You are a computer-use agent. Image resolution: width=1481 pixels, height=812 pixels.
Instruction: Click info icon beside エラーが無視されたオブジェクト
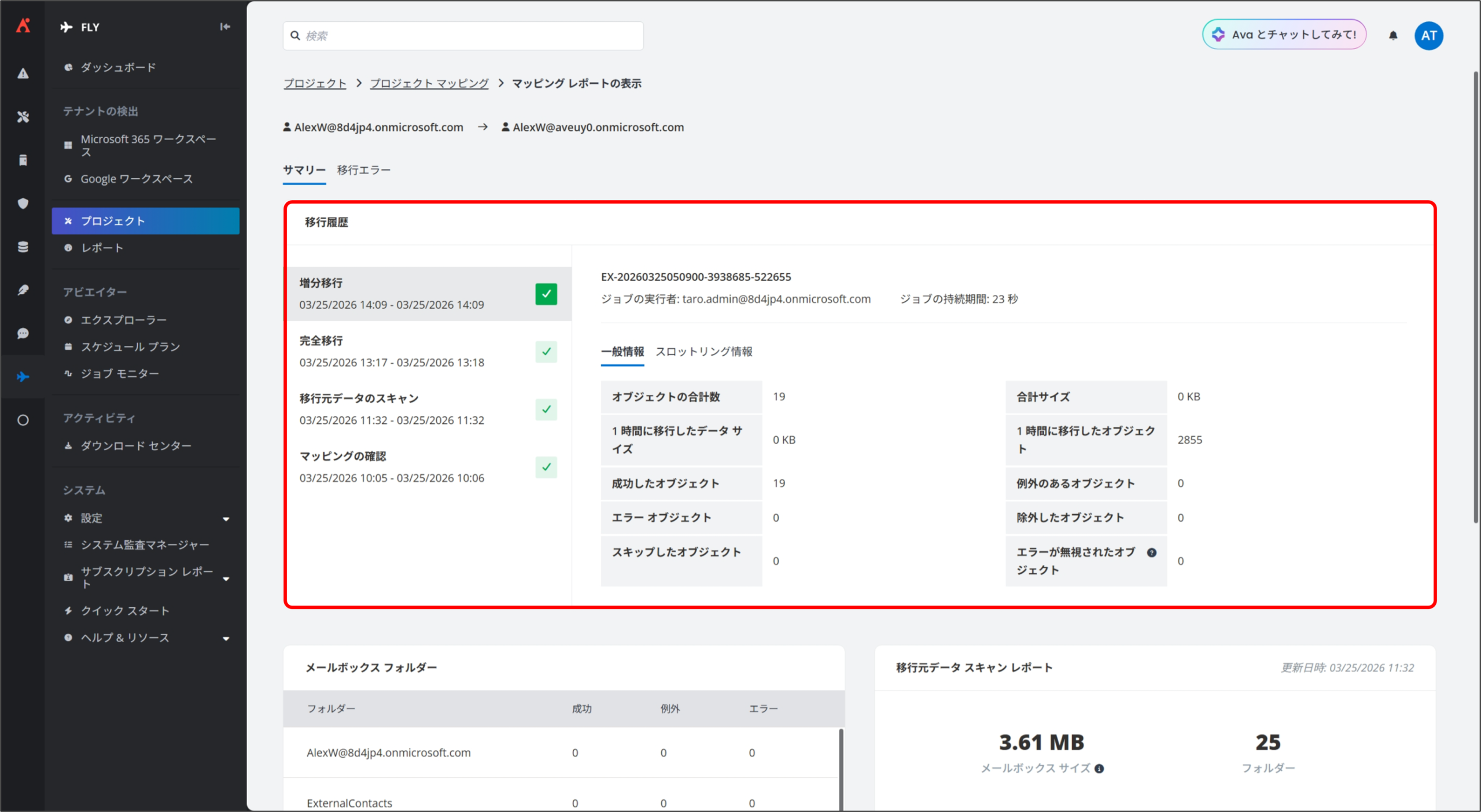pos(1151,552)
